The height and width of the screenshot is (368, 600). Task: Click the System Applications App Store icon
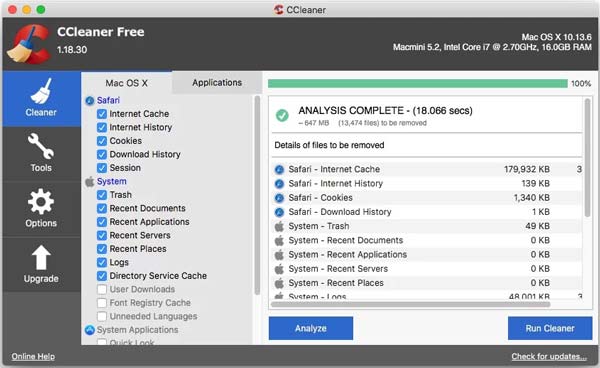[90, 330]
